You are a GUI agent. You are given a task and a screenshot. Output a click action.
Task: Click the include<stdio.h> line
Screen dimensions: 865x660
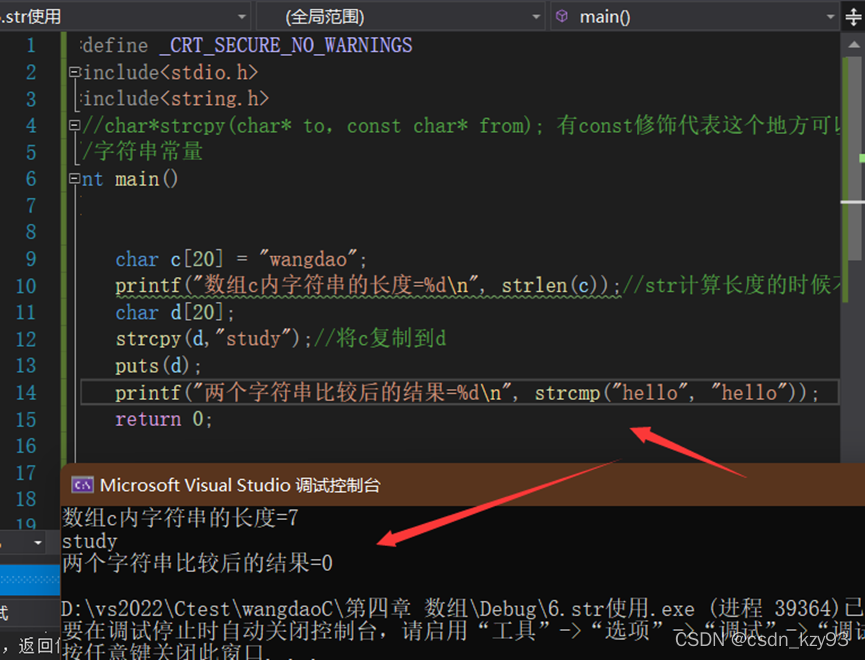[x=170, y=72]
